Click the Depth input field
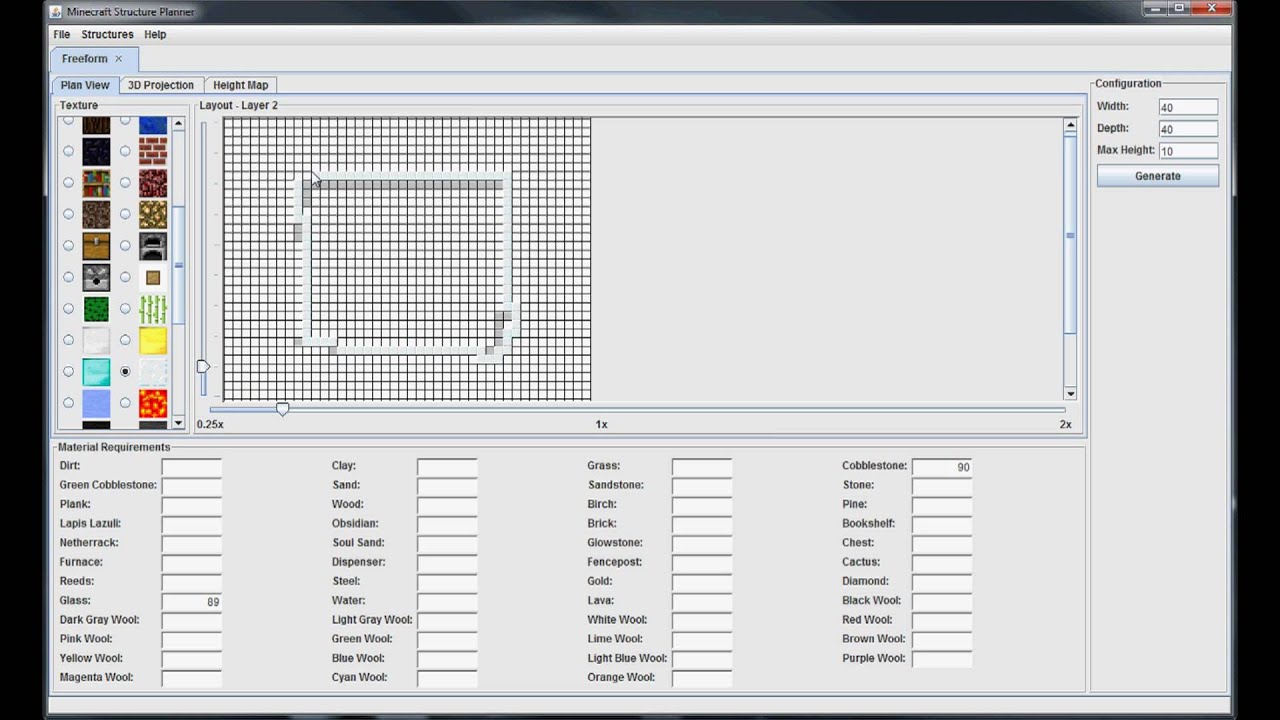The image size is (1280, 720). coord(1188,129)
